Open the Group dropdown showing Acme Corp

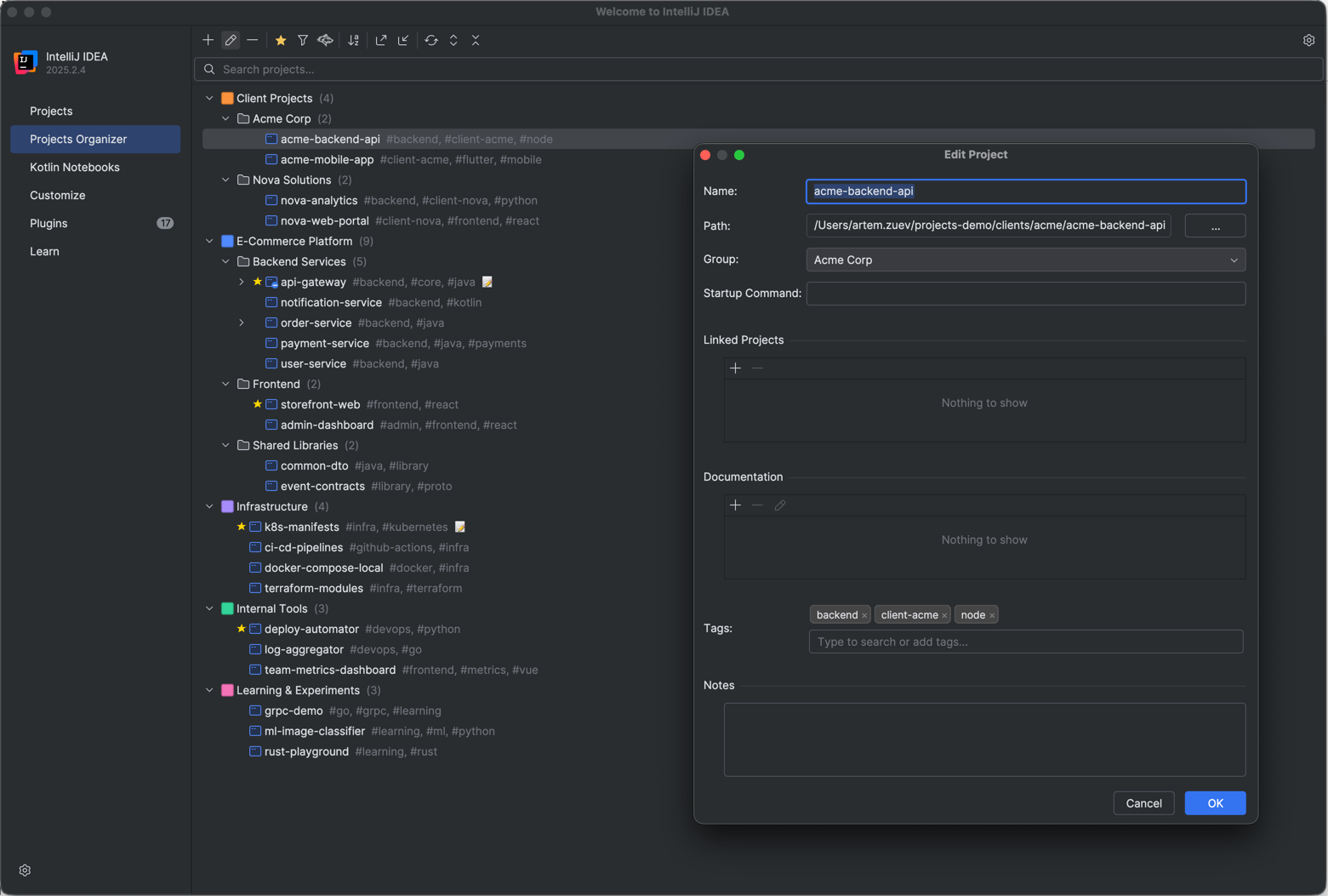(x=1026, y=260)
